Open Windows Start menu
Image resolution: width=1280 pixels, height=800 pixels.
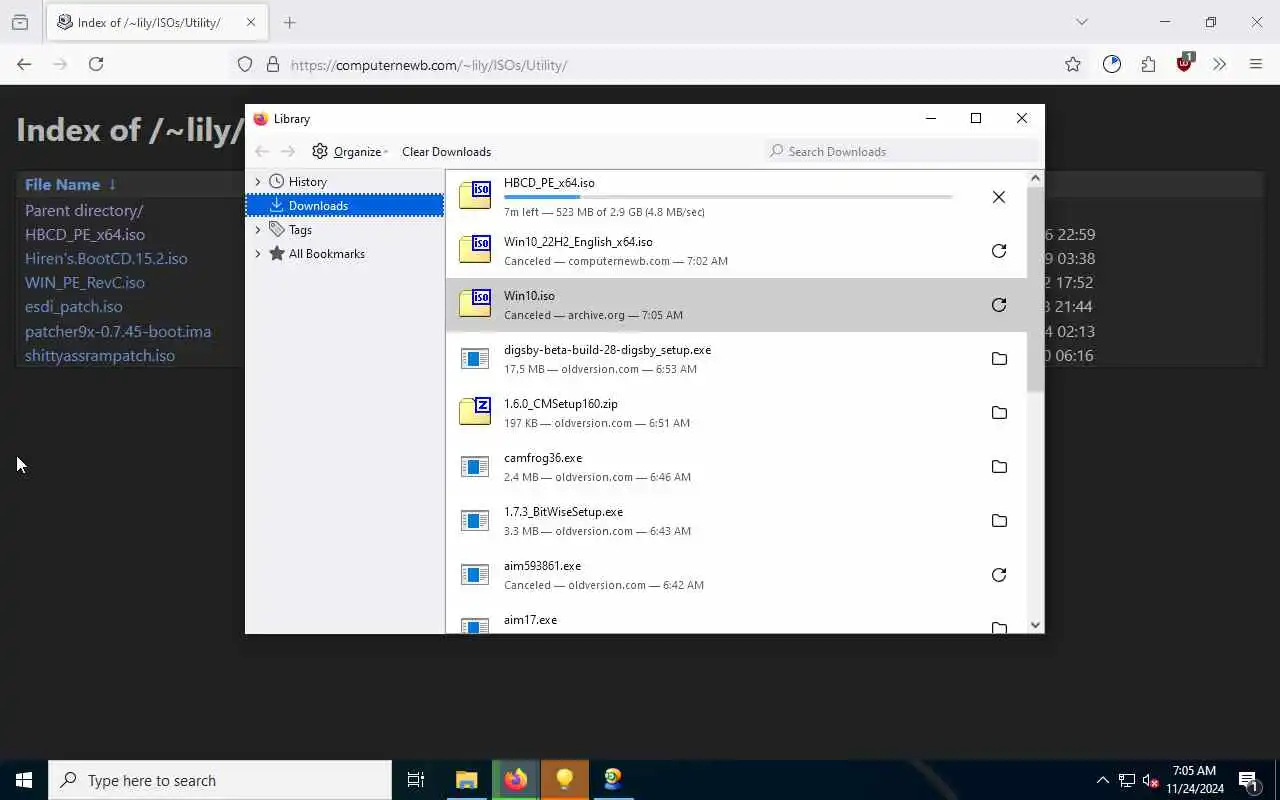coord(24,780)
